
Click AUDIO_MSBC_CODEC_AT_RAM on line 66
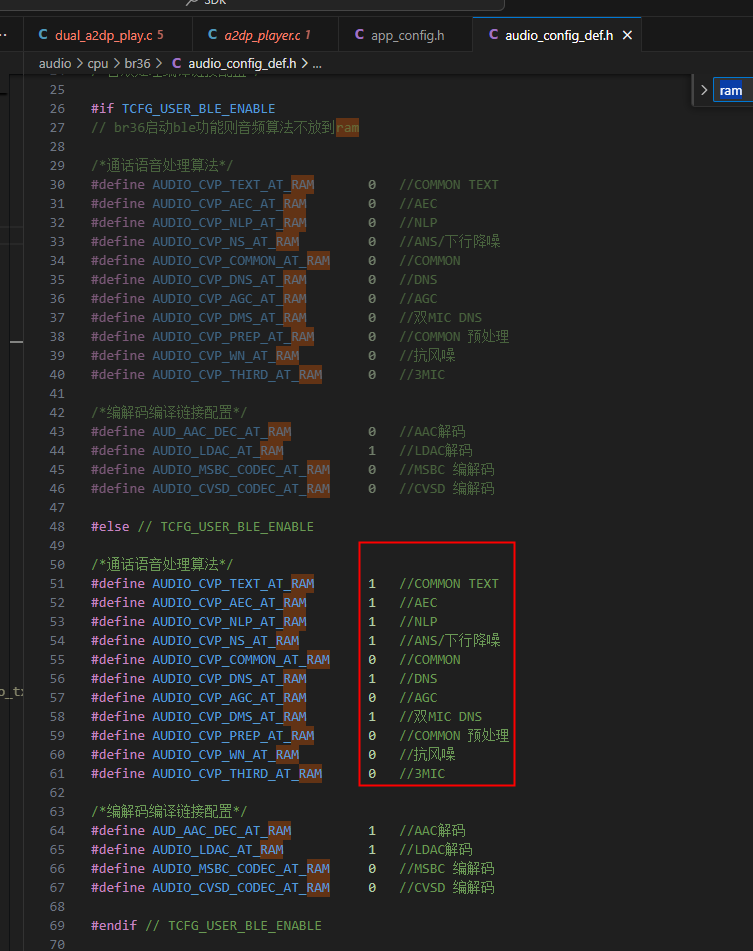241,869
